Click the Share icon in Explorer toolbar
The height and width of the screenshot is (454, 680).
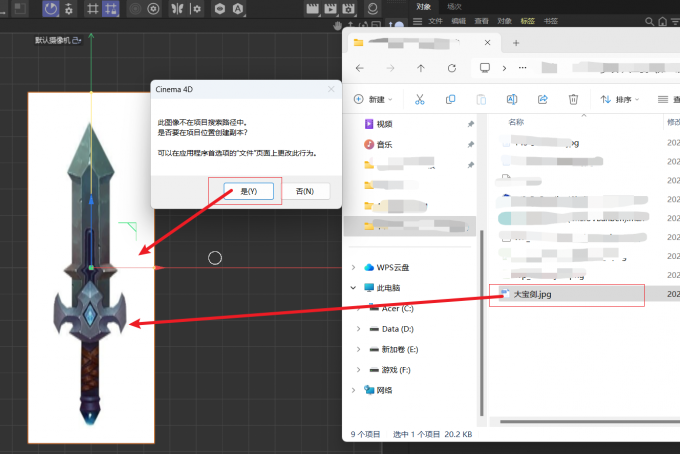click(543, 99)
